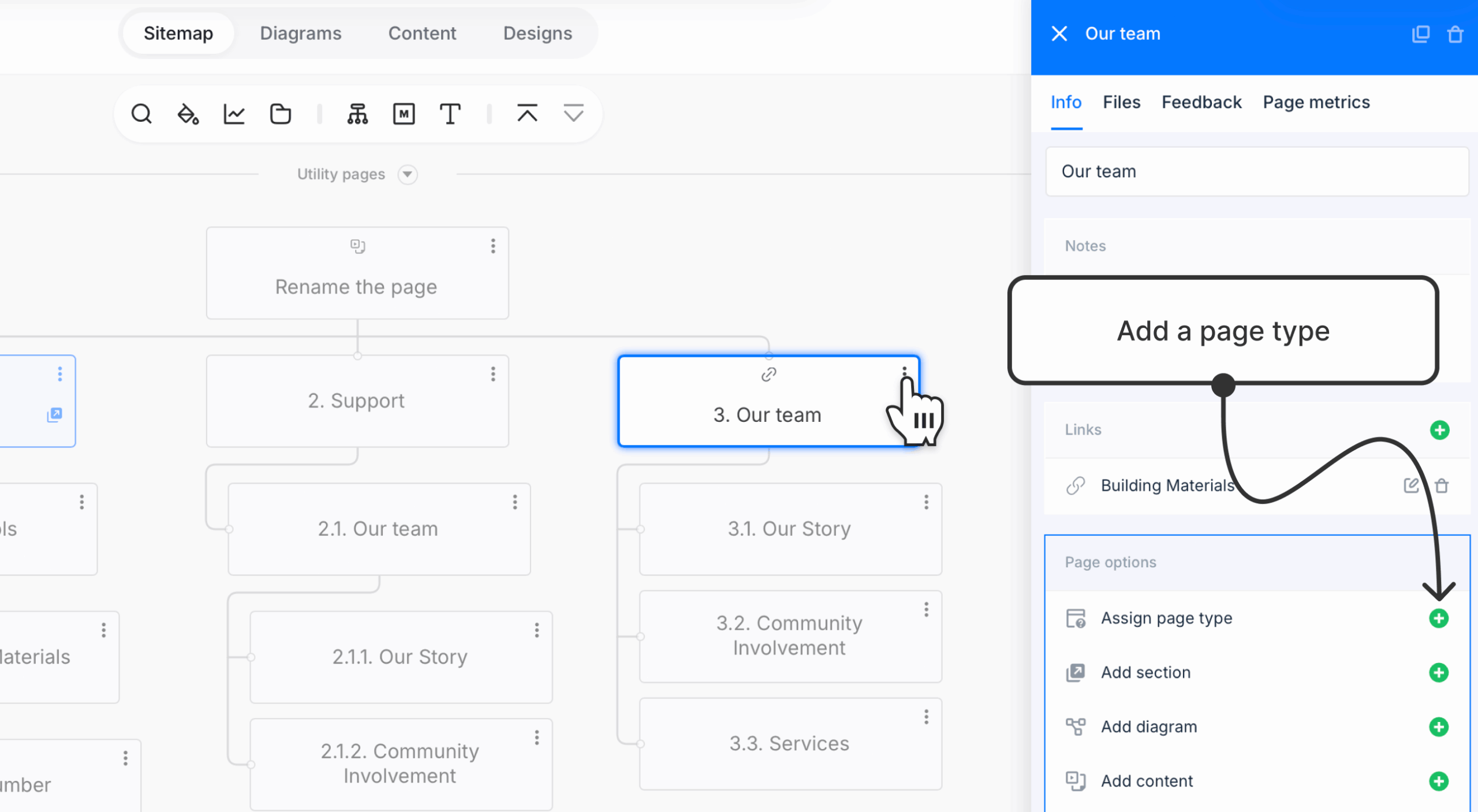Switch to the Designs tab
The width and height of the screenshot is (1478, 812).
[x=538, y=33]
